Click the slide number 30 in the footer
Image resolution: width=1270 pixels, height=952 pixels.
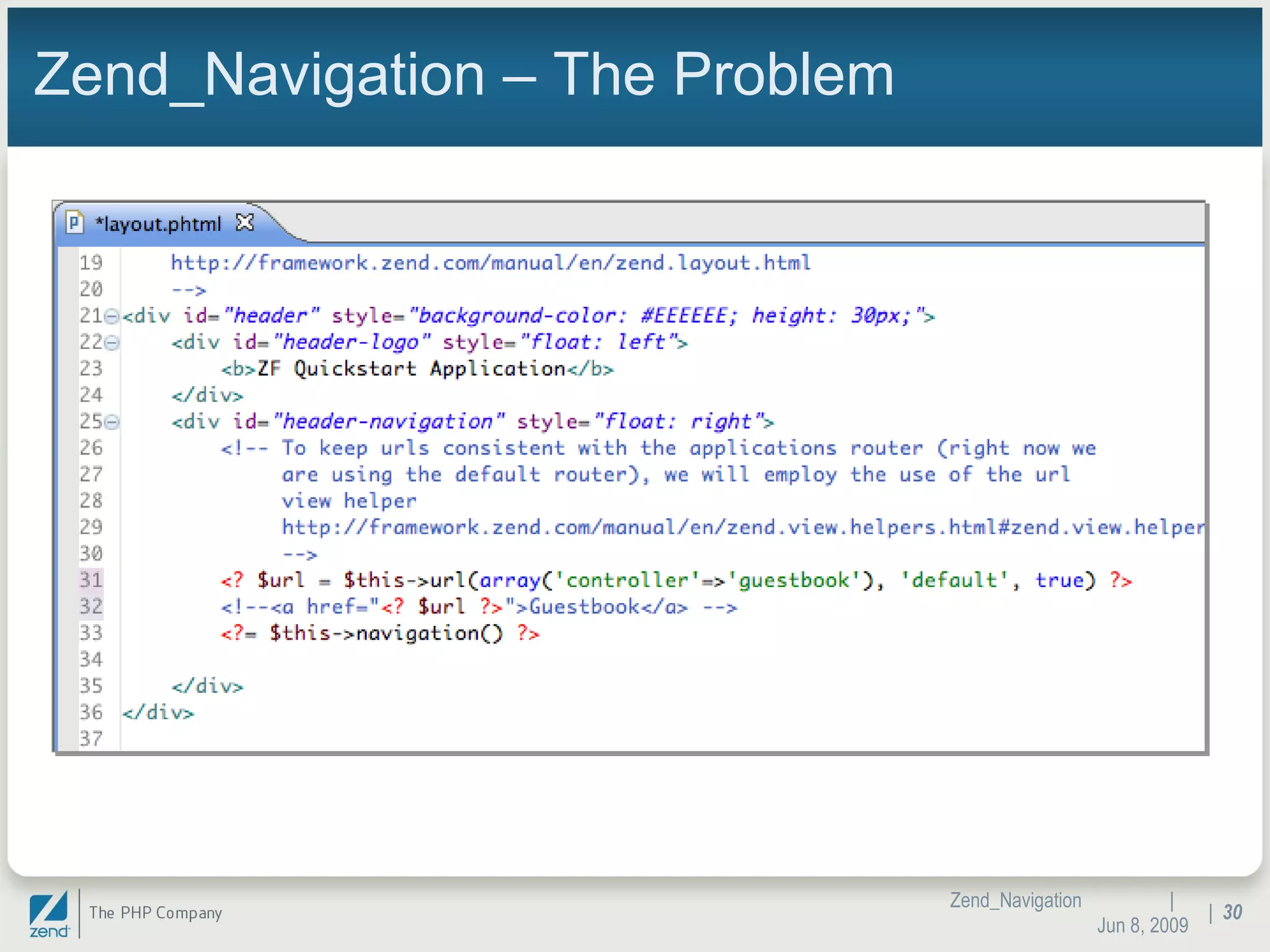1233,912
